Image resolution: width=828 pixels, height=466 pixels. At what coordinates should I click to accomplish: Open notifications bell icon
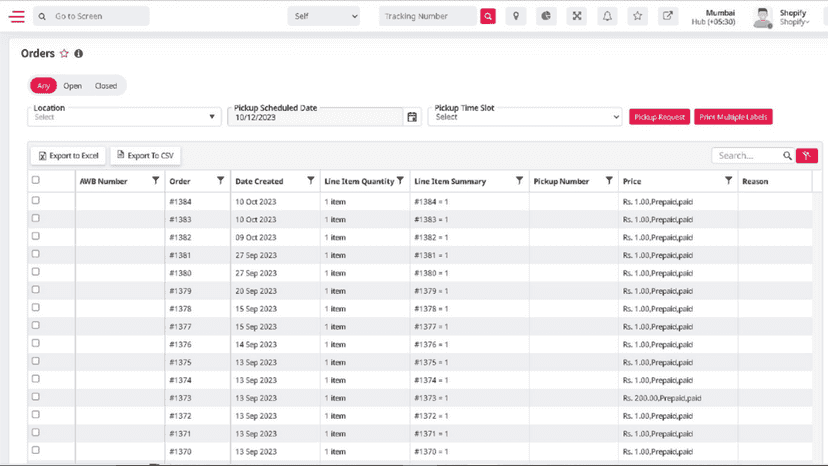[x=607, y=16]
